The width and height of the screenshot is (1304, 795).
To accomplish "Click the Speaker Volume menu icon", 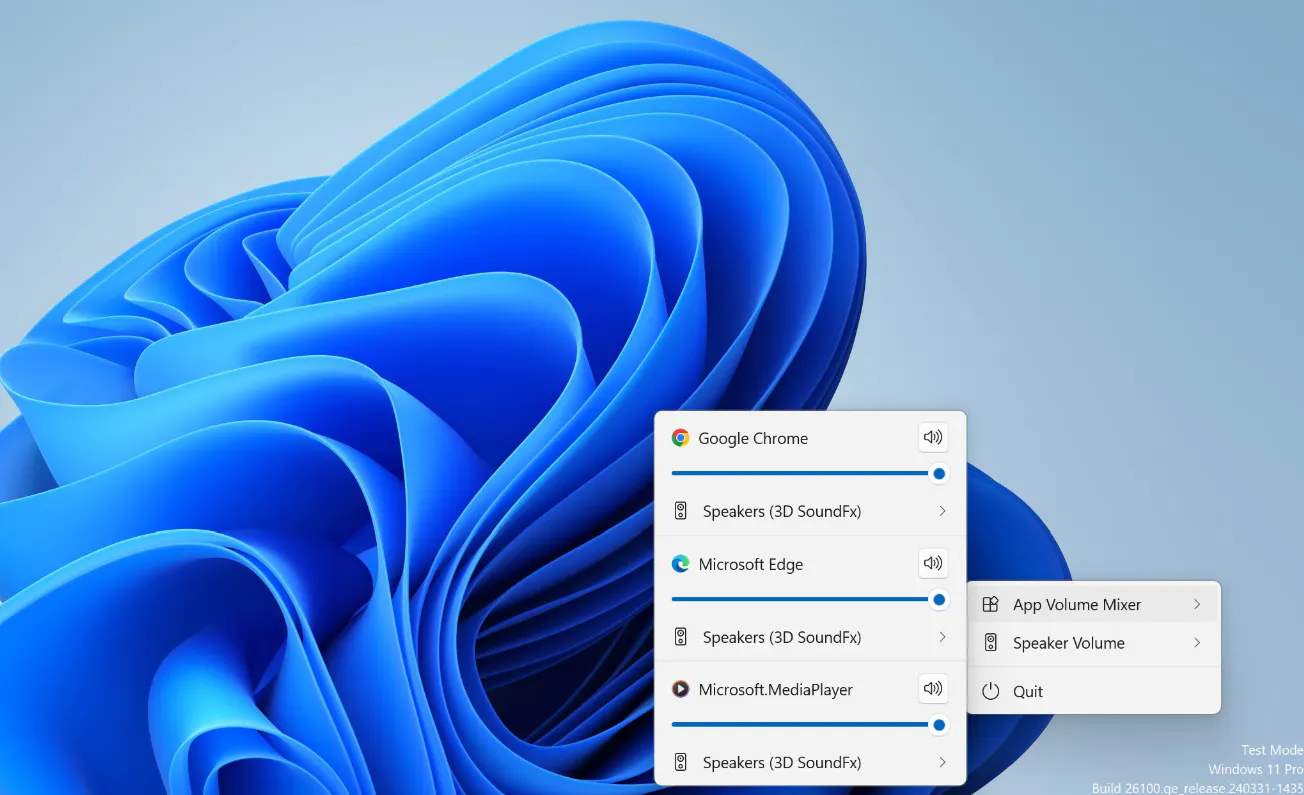I will pyautogui.click(x=990, y=643).
